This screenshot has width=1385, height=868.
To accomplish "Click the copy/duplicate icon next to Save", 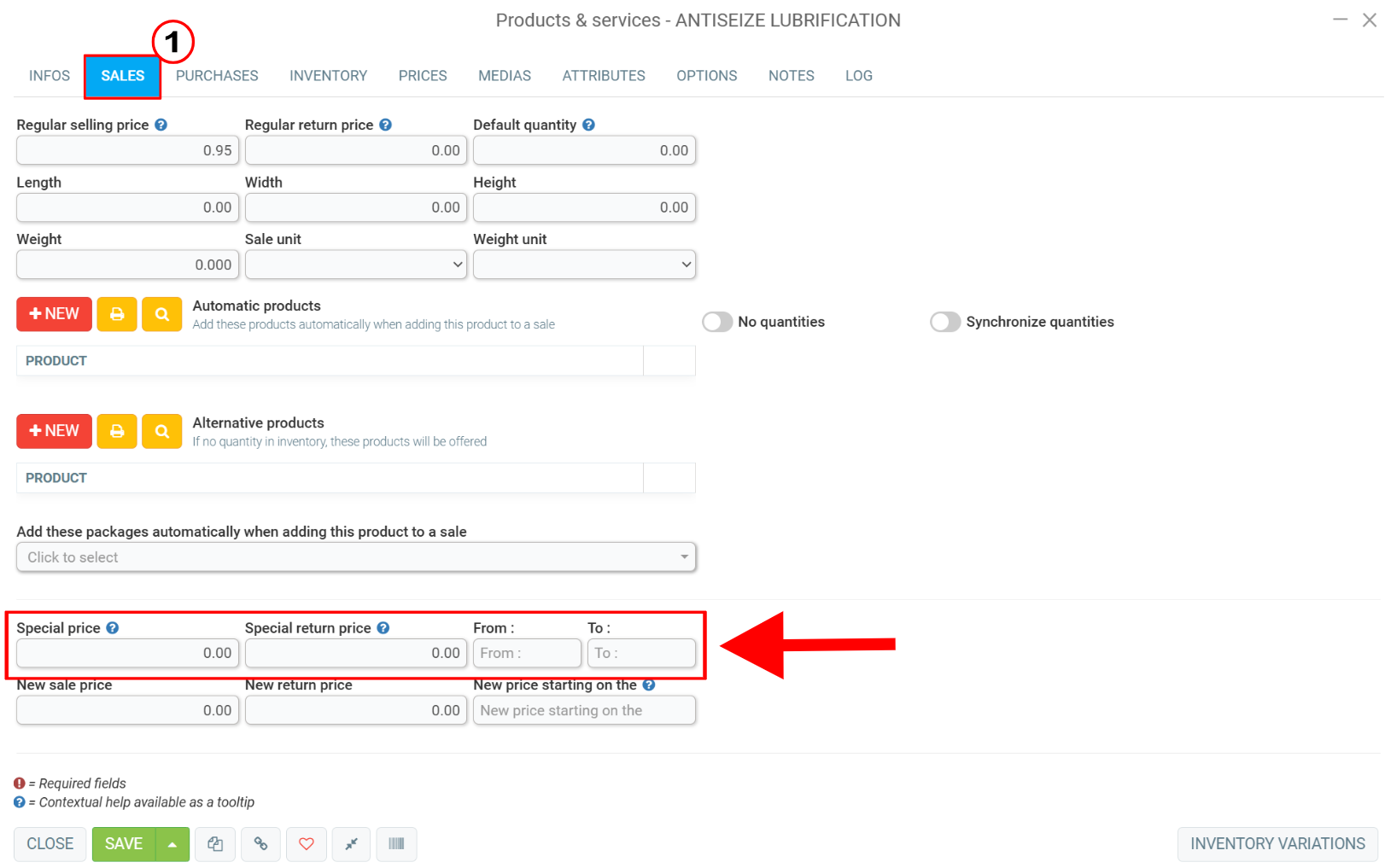I will [x=215, y=844].
